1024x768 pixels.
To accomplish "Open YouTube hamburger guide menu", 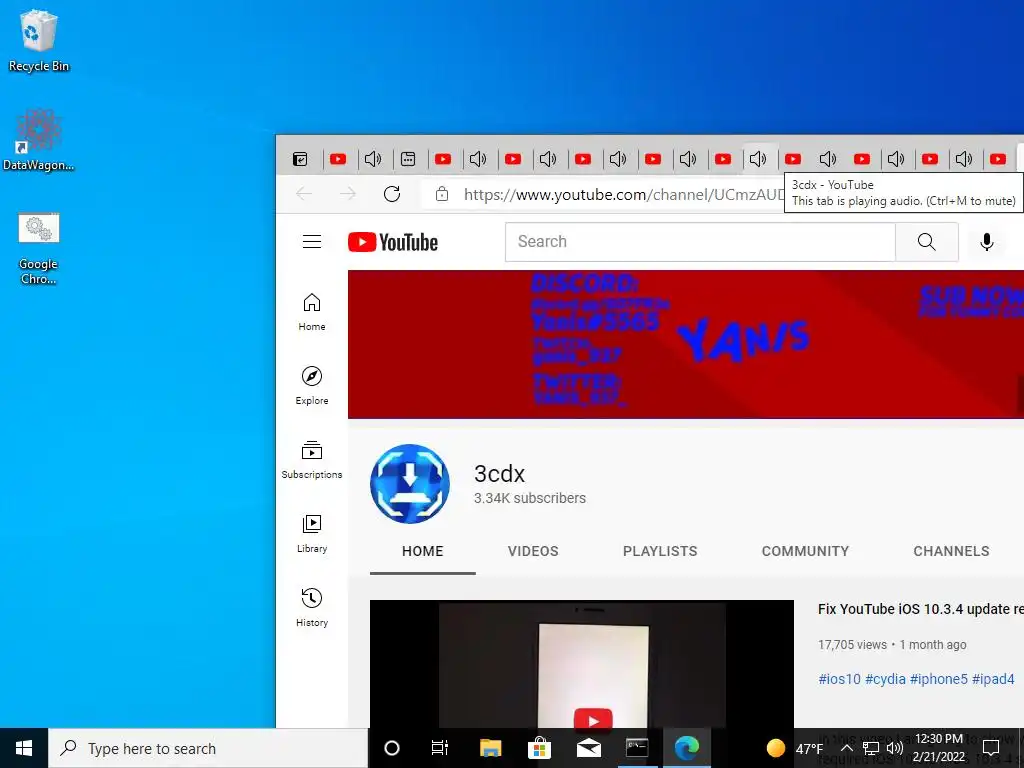I will tap(312, 242).
